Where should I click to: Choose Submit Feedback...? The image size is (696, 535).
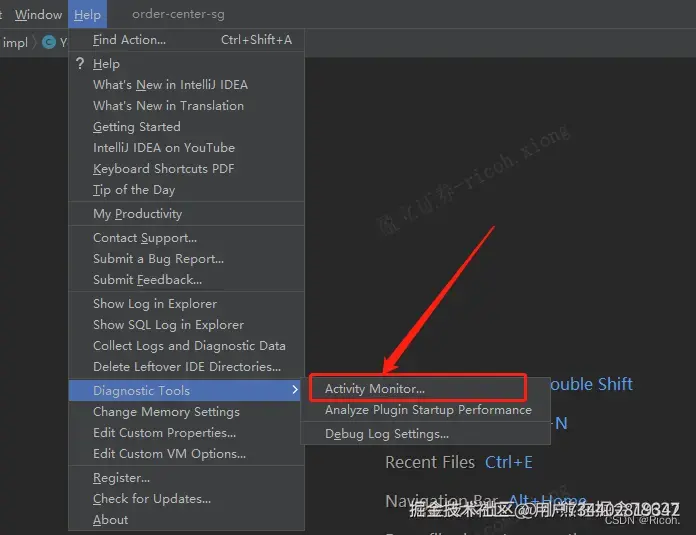click(x=186, y=280)
